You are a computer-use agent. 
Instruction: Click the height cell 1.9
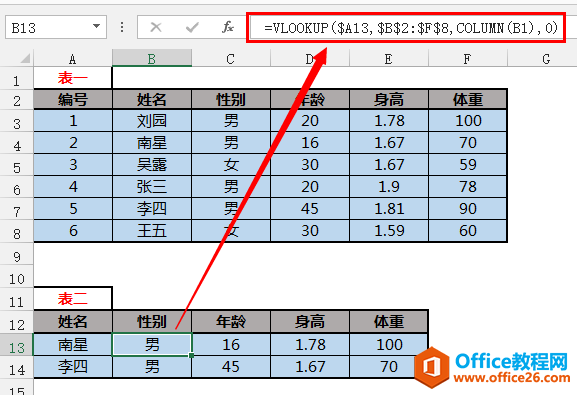389,187
